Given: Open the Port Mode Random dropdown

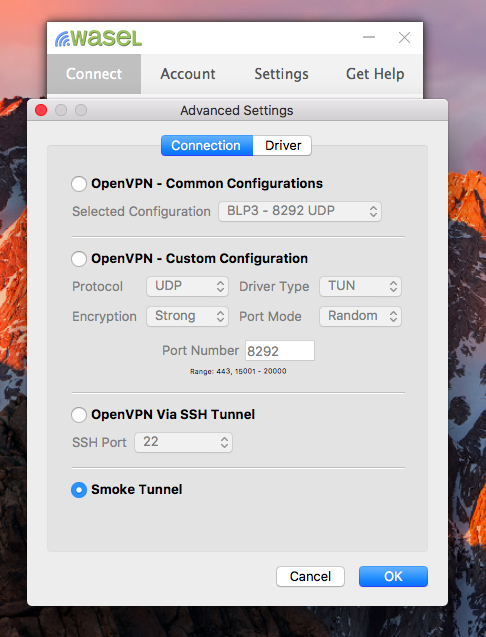Looking at the screenshot, I should tap(360, 316).
